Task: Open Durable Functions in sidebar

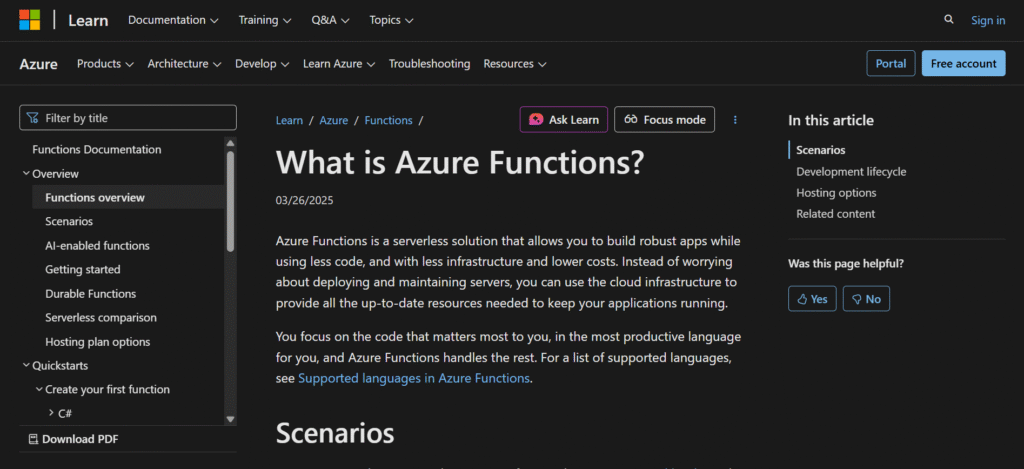Action: 91,293
